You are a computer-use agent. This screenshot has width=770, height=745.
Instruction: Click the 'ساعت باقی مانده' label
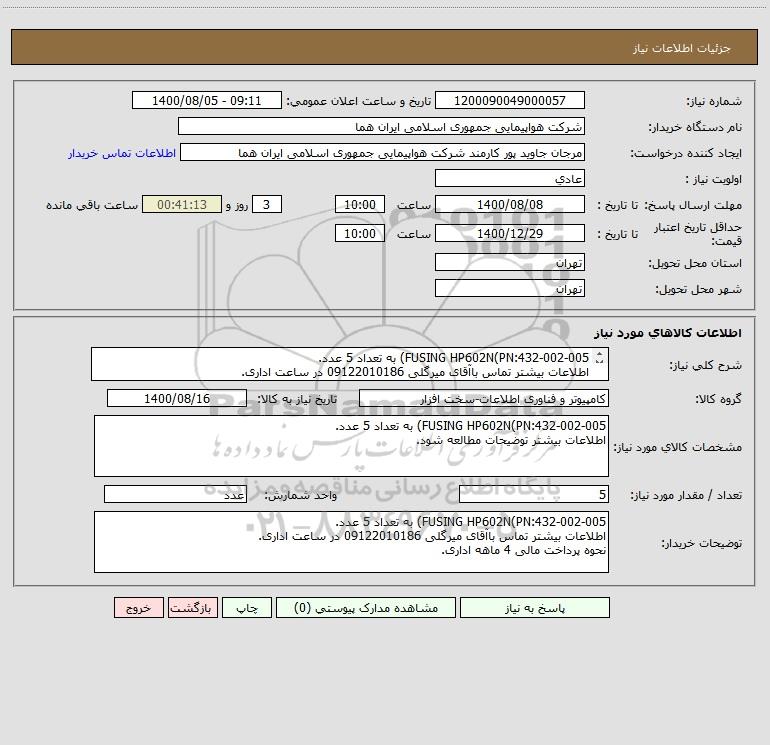coord(92,205)
